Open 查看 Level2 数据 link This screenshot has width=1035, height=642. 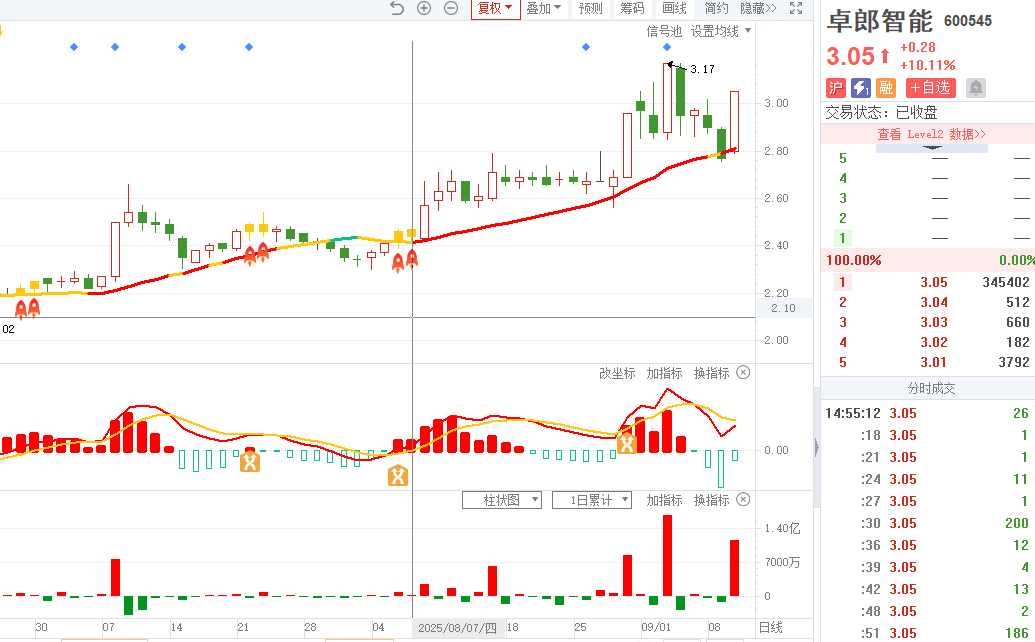tap(931, 134)
